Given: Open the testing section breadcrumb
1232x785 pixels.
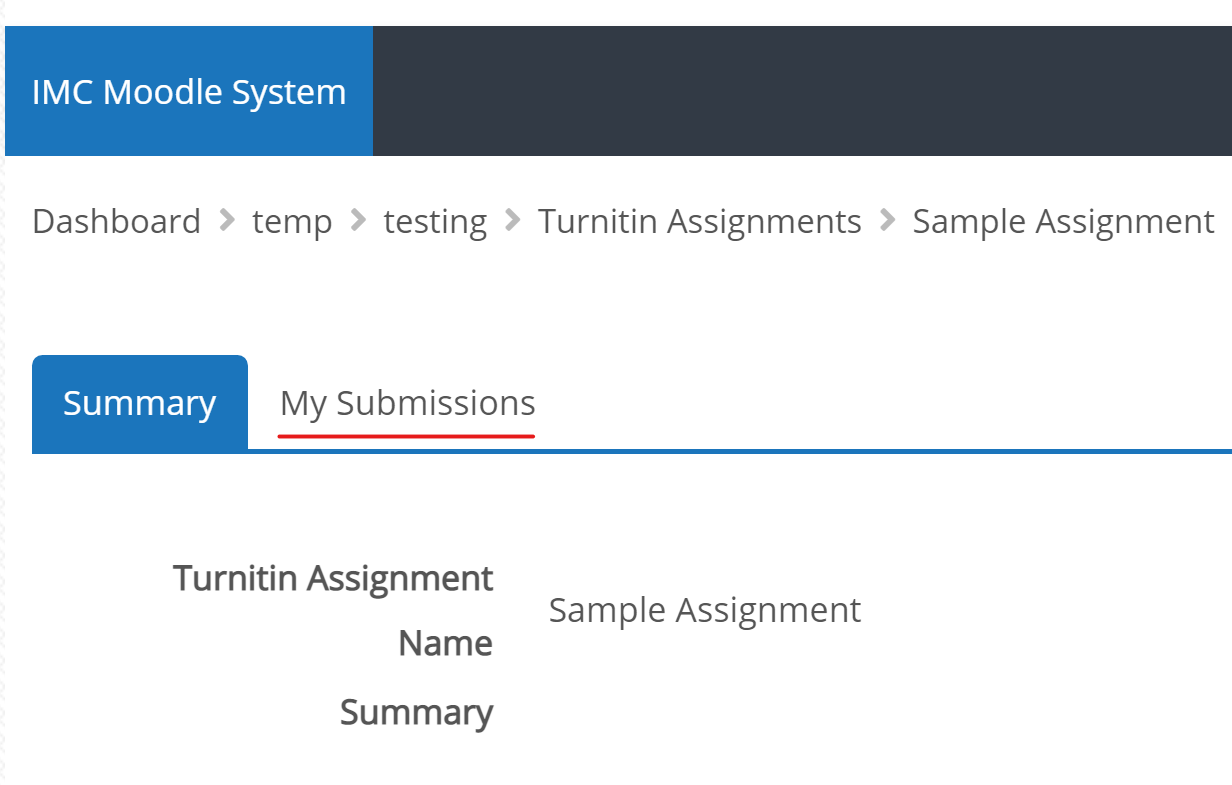Looking at the screenshot, I should pos(435,221).
